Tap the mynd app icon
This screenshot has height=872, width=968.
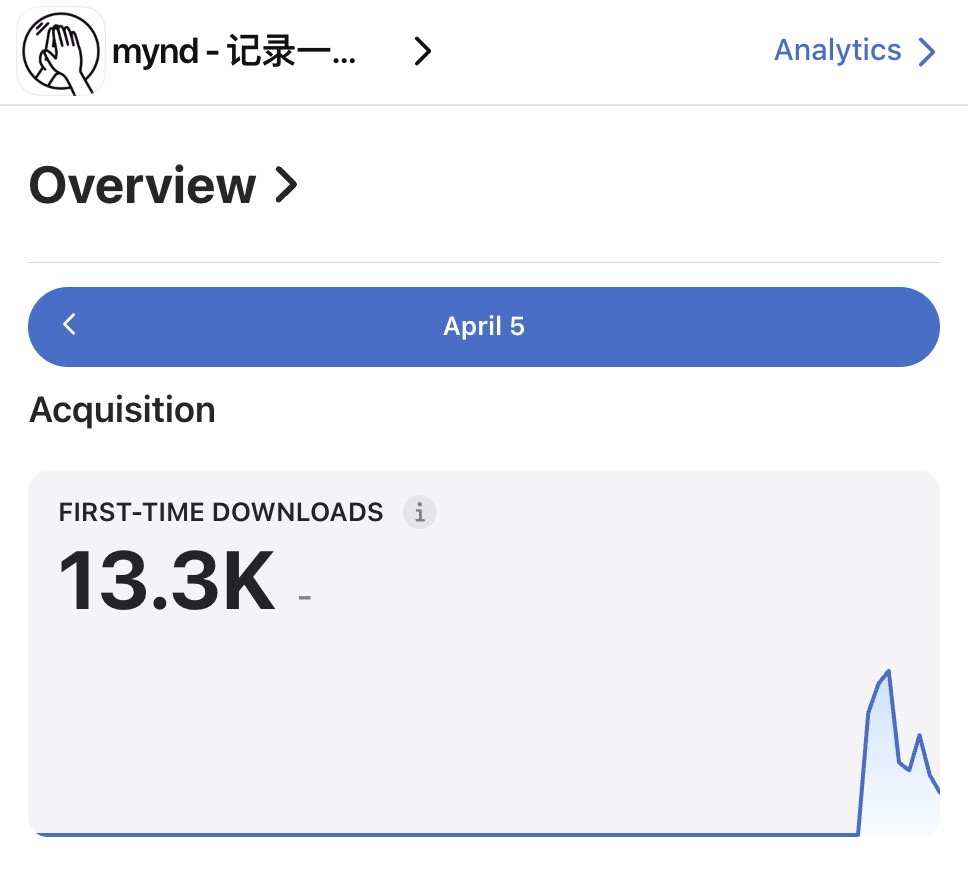coord(60,51)
